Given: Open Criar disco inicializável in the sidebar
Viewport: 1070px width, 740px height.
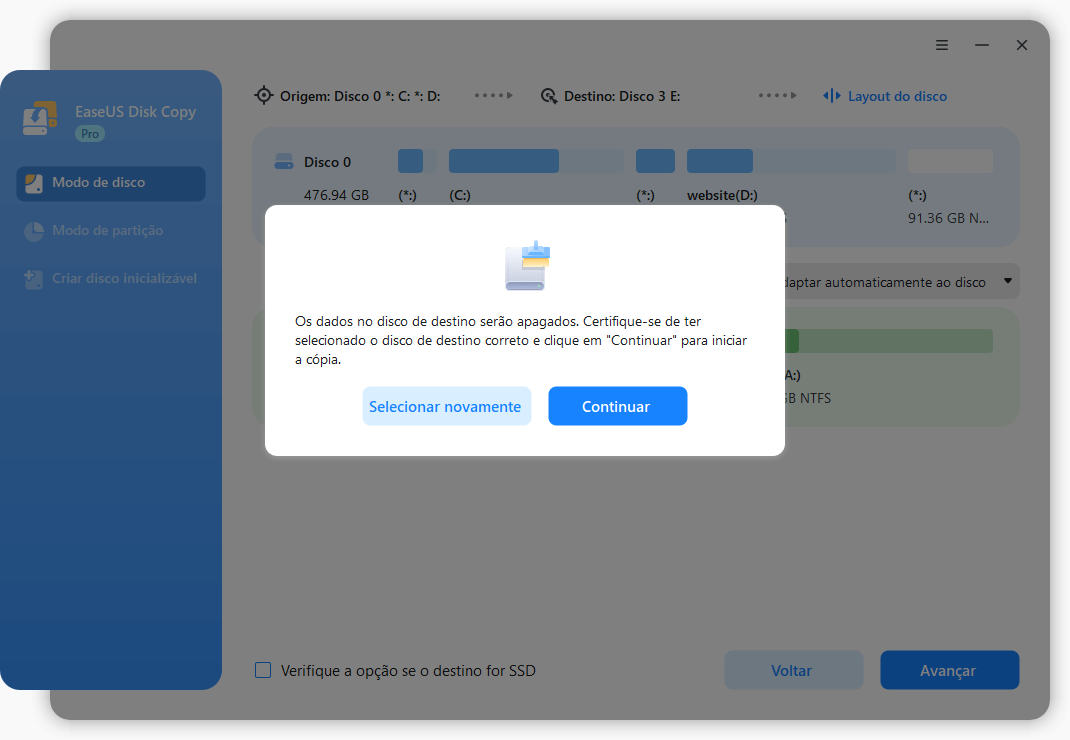Looking at the screenshot, I should [110, 278].
